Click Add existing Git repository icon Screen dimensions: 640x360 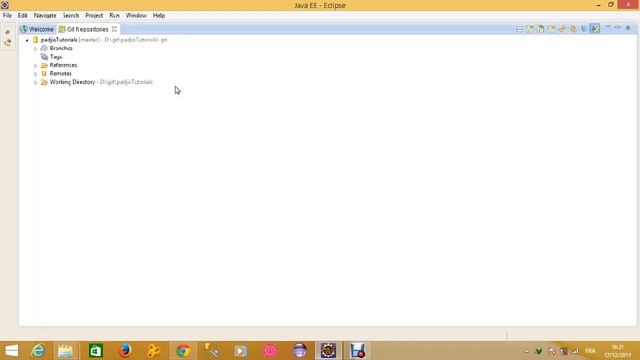pyautogui.click(x=530, y=29)
